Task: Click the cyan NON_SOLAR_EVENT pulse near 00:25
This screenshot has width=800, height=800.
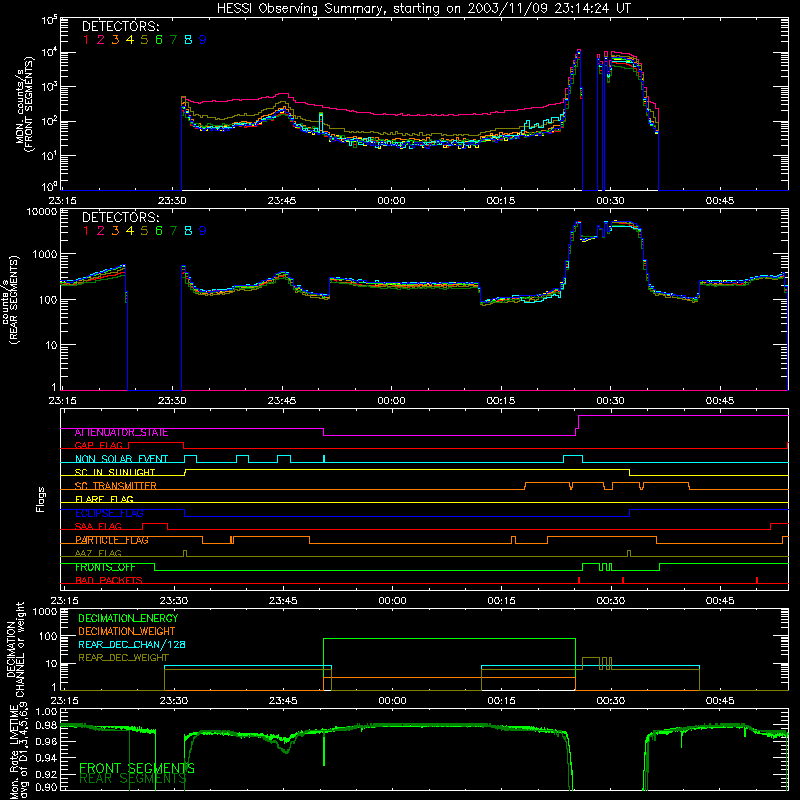Action: pyautogui.click(x=573, y=459)
